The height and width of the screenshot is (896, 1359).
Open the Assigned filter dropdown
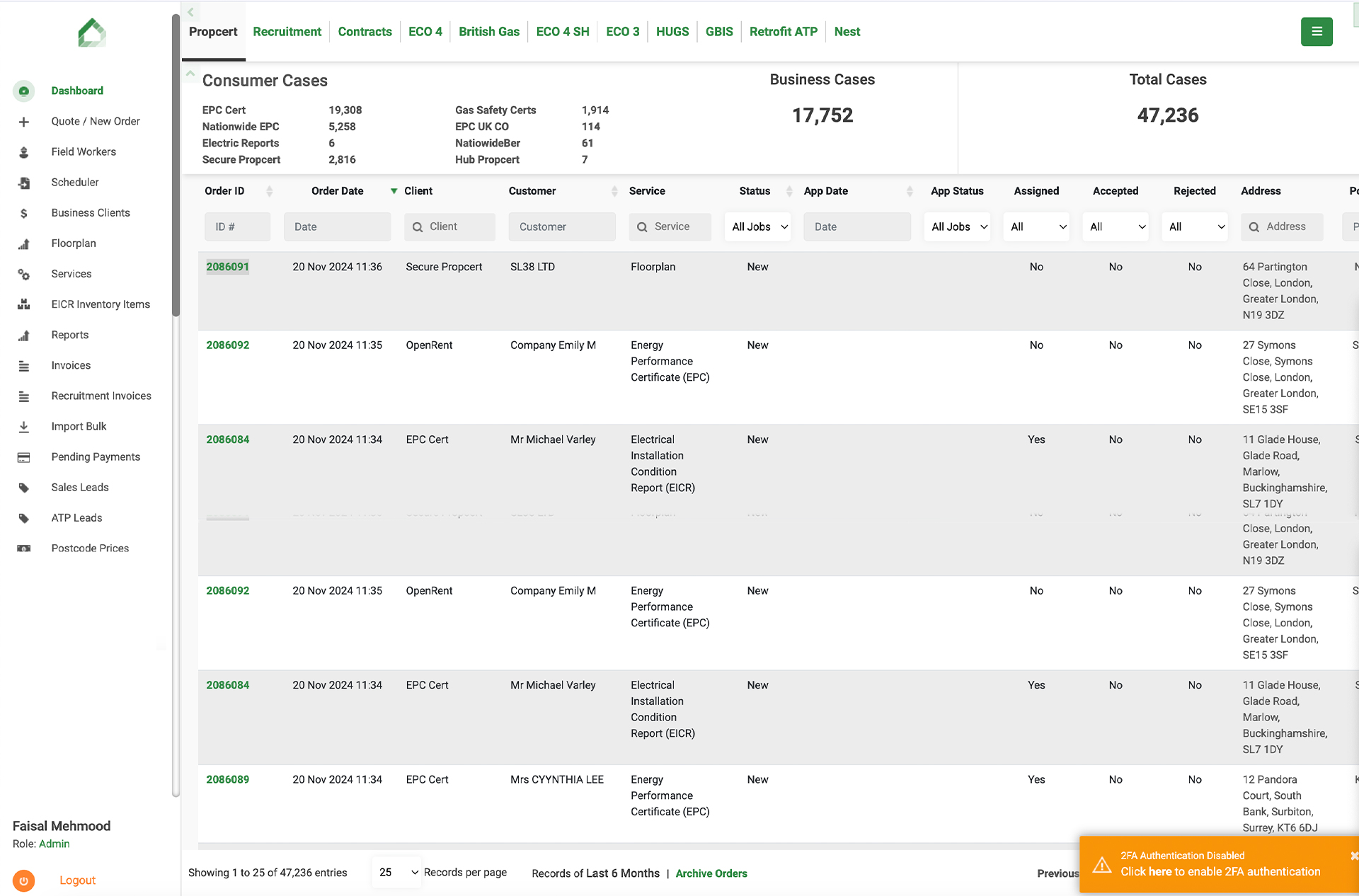(1036, 227)
